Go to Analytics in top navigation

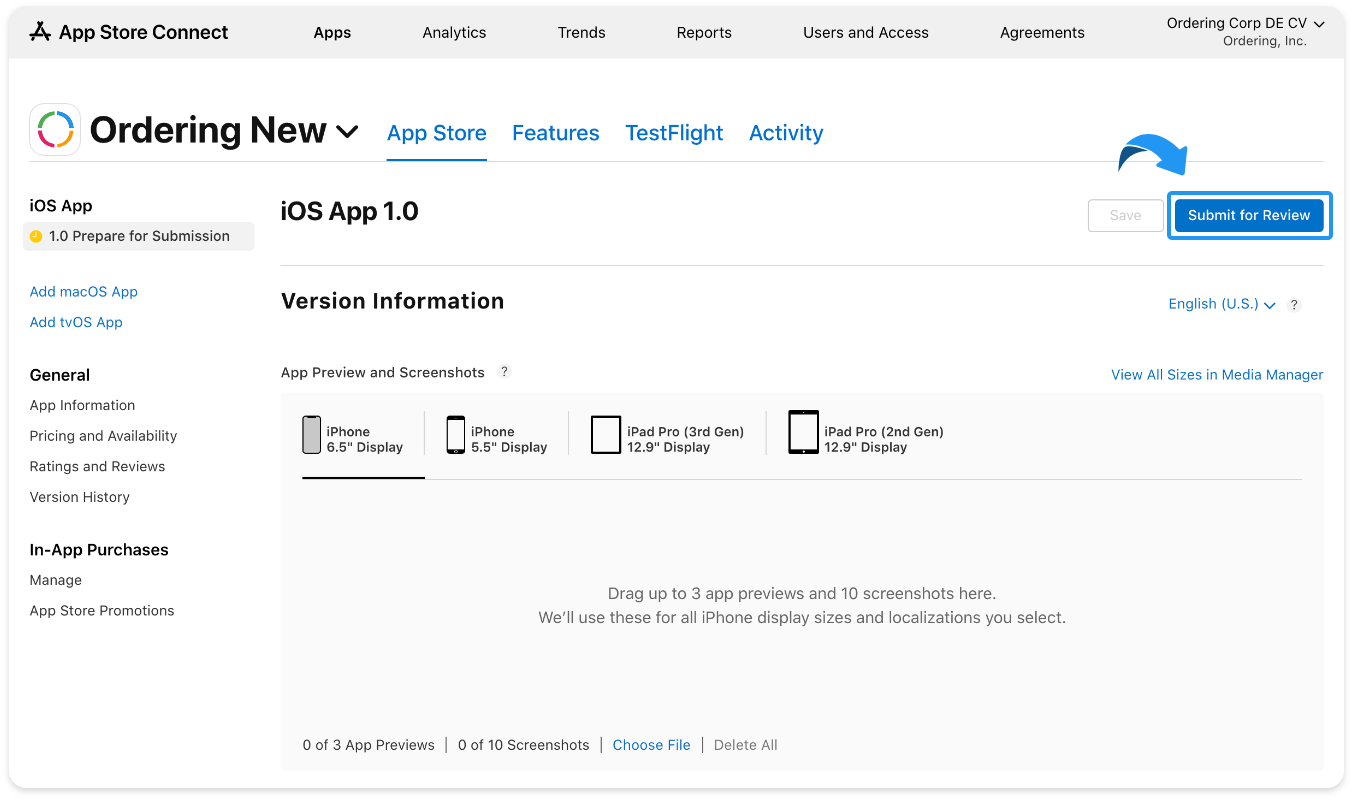click(454, 33)
